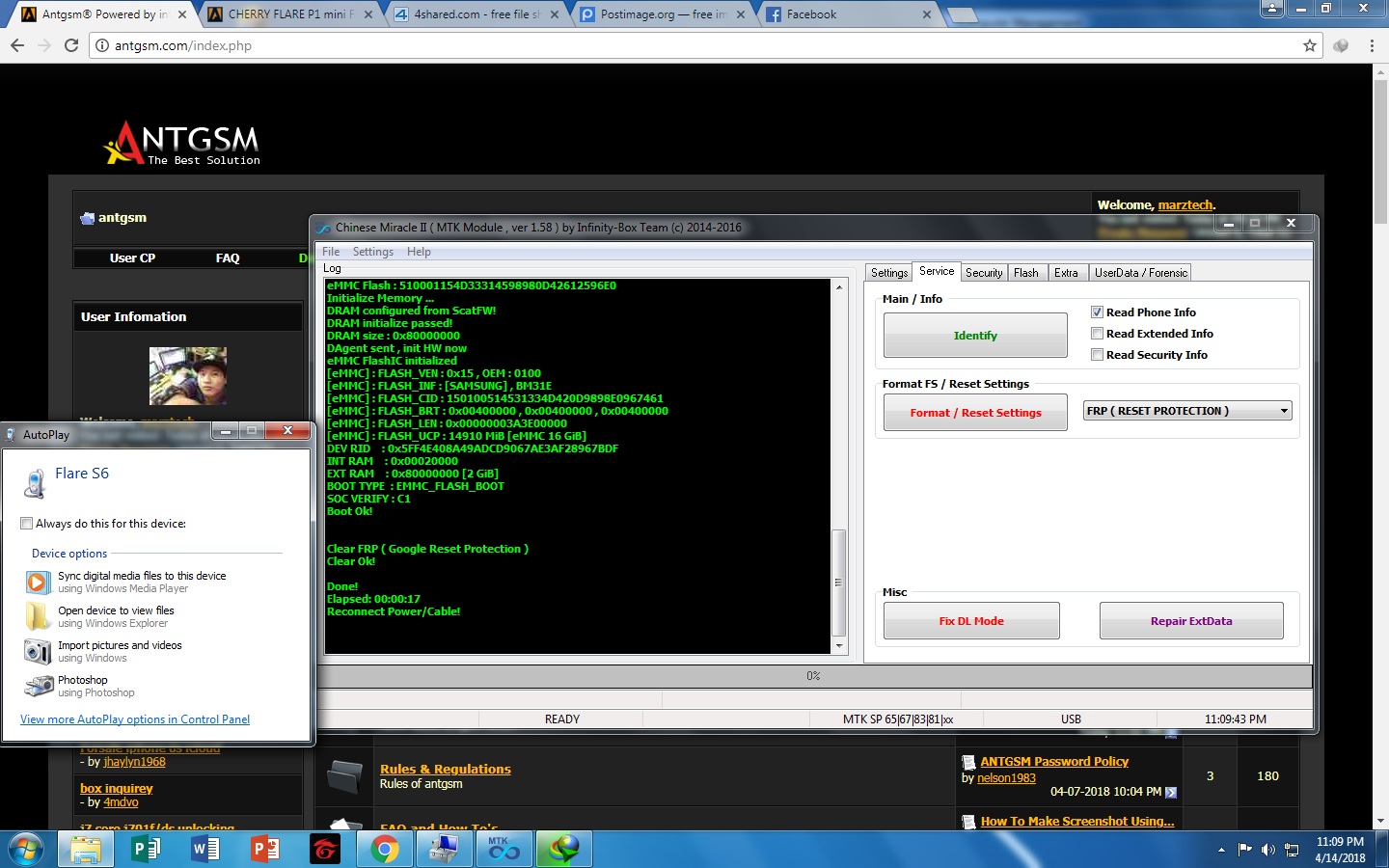Toggle the Read Phone Info checkbox
This screenshot has width=1389, height=868.
[1097, 312]
